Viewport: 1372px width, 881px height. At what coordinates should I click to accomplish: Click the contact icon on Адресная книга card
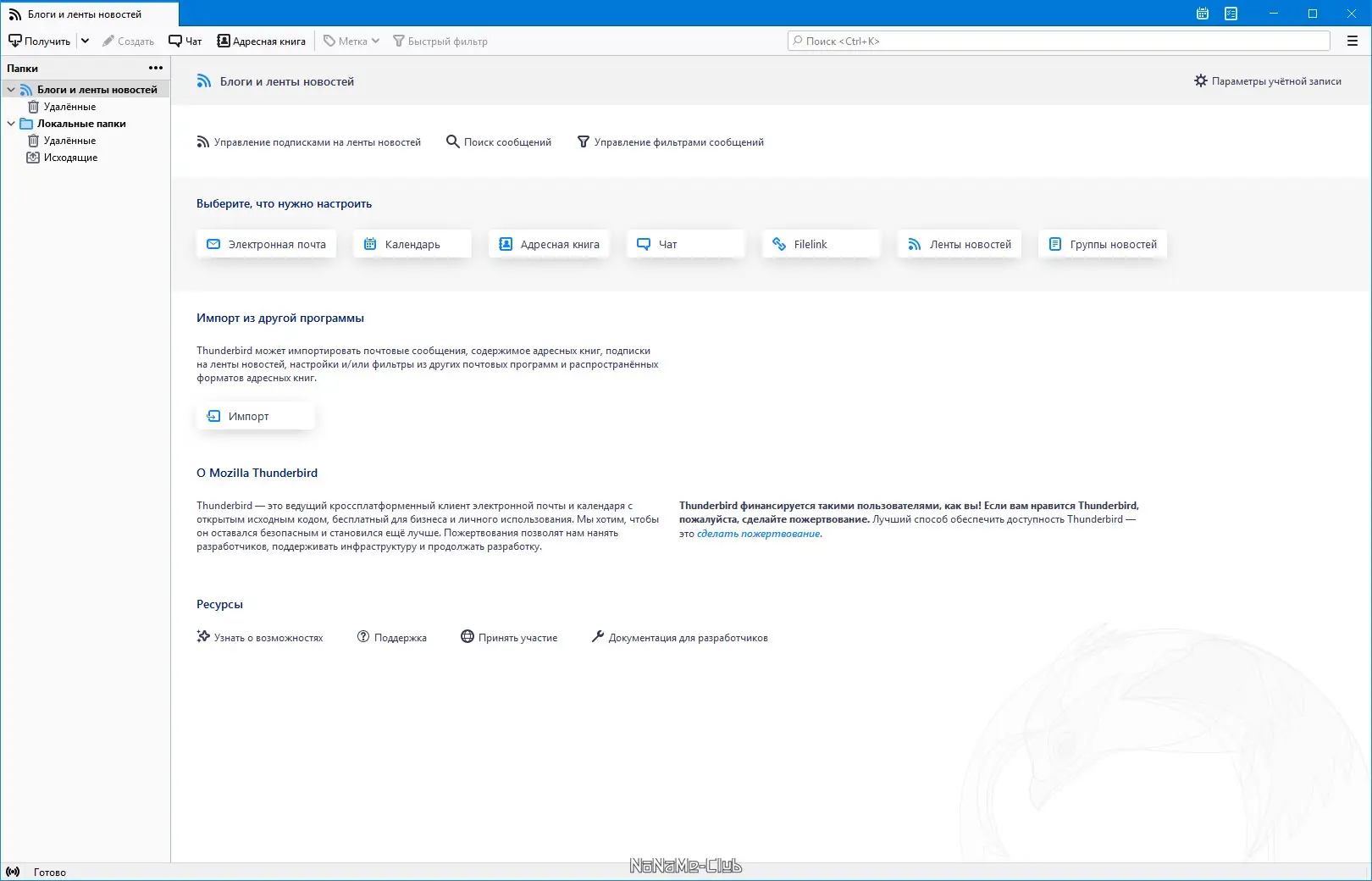point(506,244)
